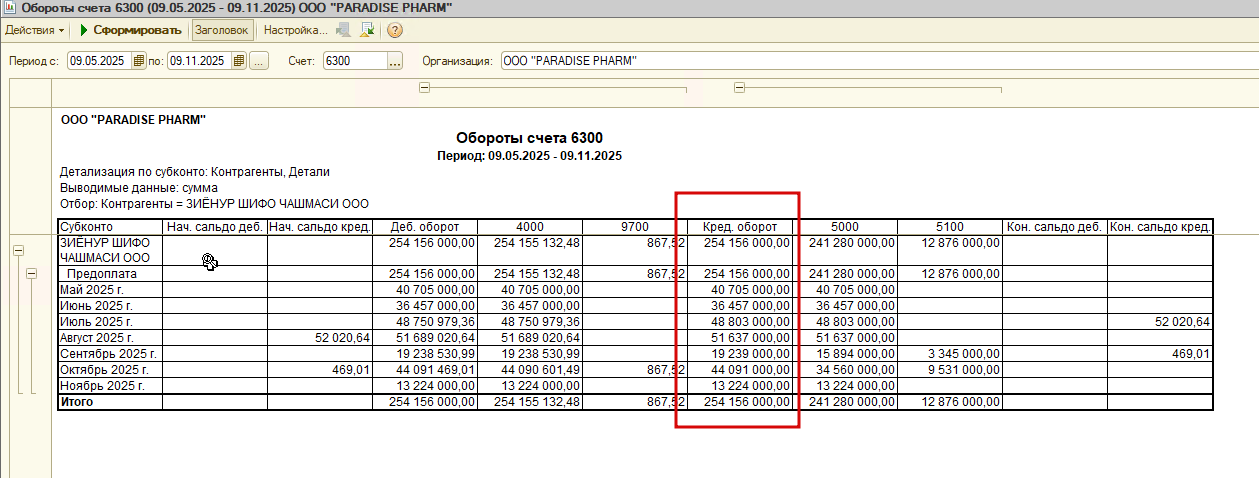Select the Деб. оборот column header
The image size is (1259, 478).
(x=424, y=226)
